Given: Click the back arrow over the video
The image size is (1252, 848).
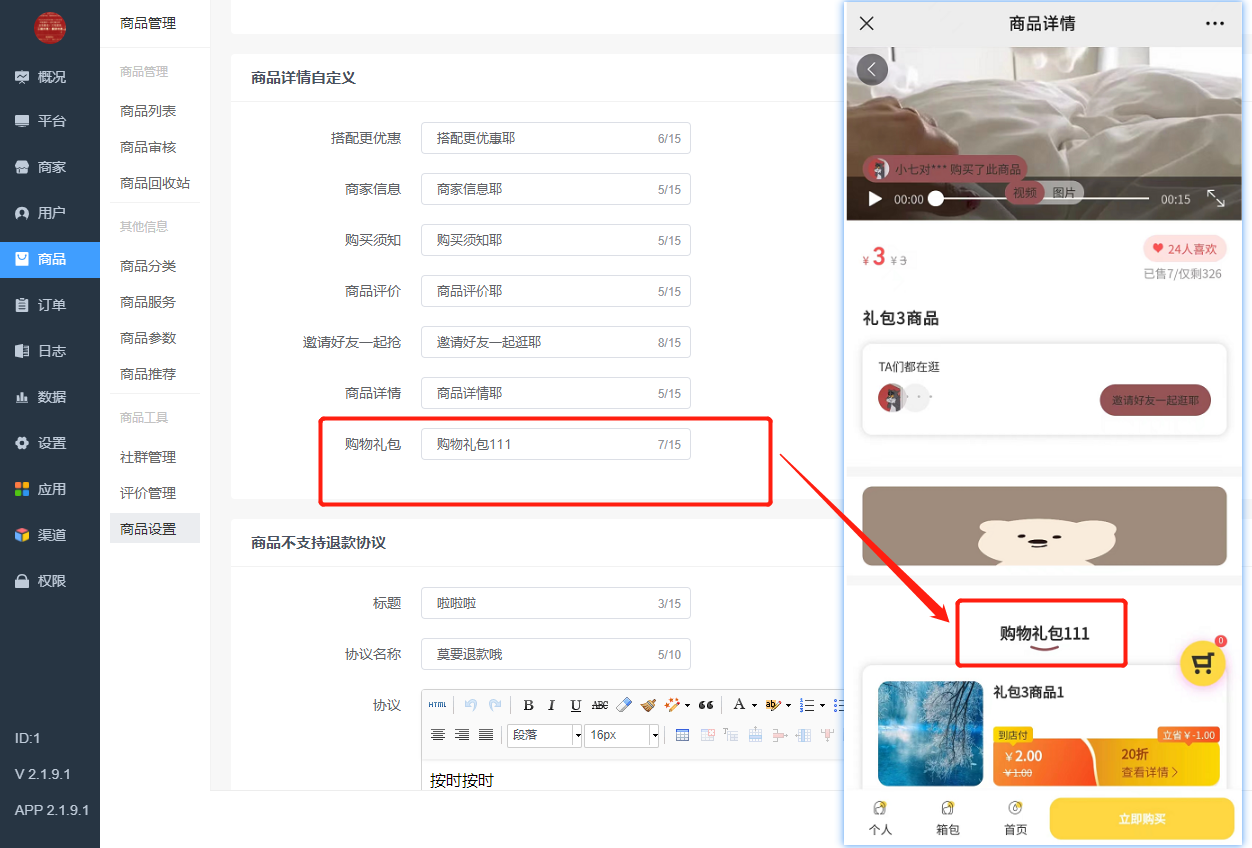Looking at the screenshot, I should [x=872, y=69].
